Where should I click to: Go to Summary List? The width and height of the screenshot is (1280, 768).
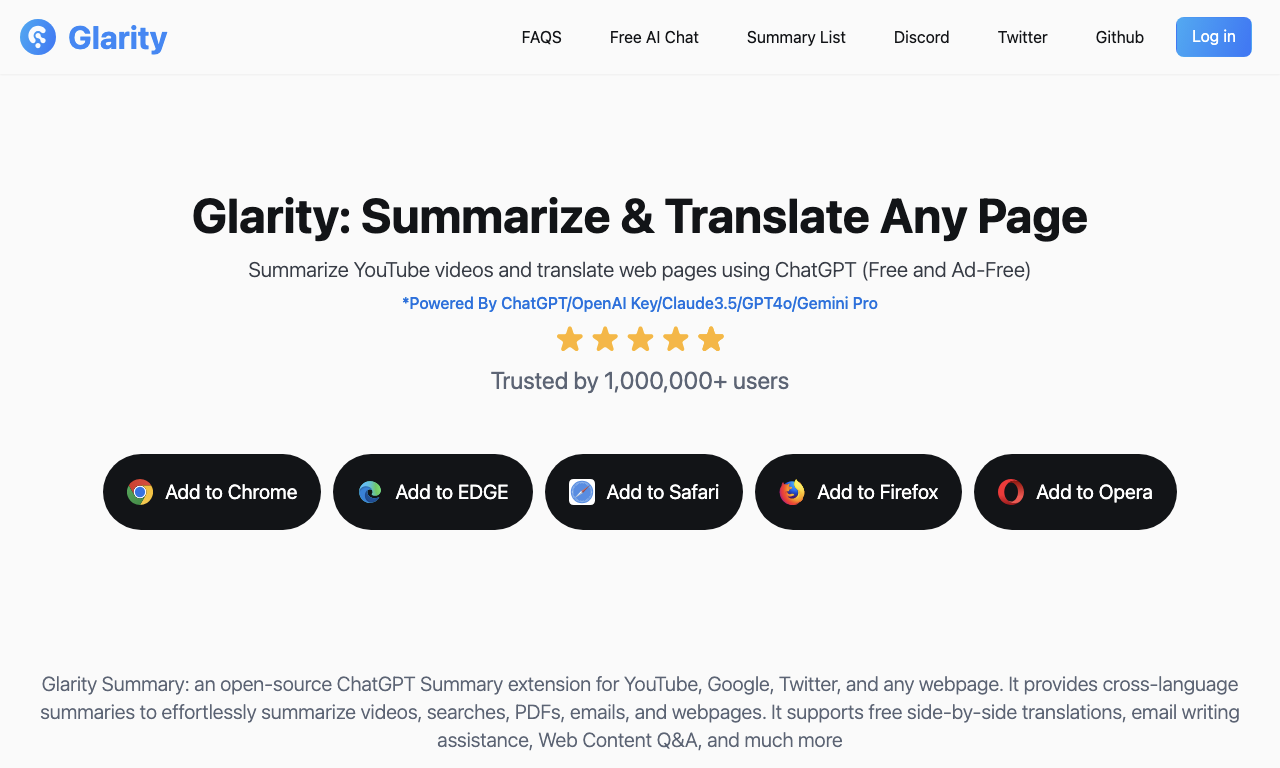[x=796, y=37]
